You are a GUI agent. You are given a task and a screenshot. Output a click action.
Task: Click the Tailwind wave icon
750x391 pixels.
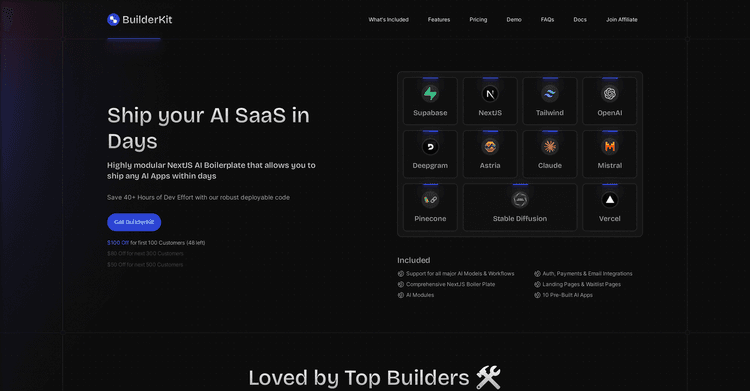click(x=550, y=94)
